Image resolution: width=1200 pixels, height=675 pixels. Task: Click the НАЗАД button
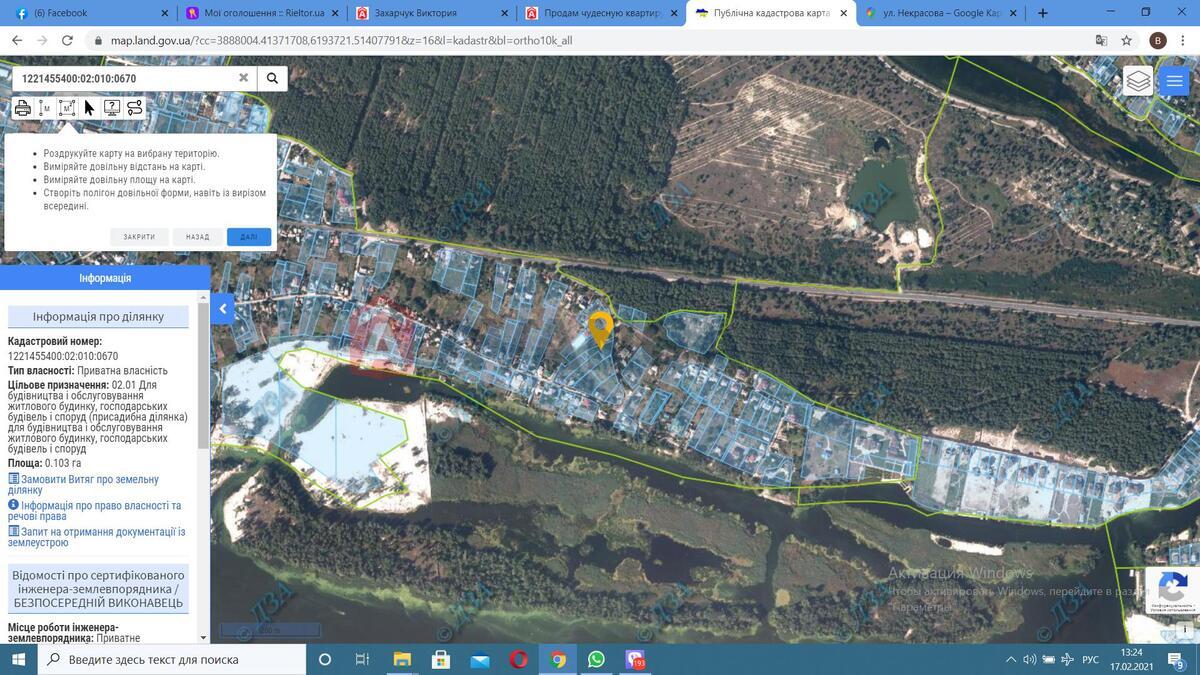(x=197, y=237)
